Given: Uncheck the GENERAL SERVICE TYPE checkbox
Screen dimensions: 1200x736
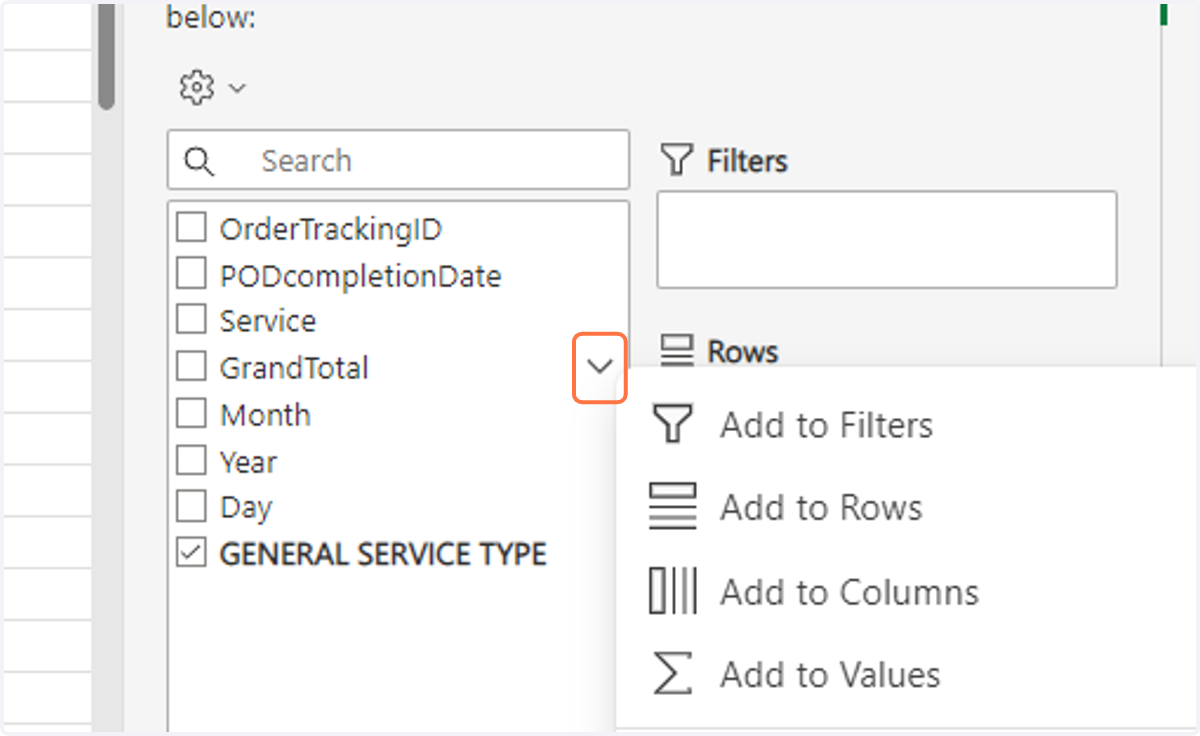Looking at the screenshot, I should (x=190, y=553).
